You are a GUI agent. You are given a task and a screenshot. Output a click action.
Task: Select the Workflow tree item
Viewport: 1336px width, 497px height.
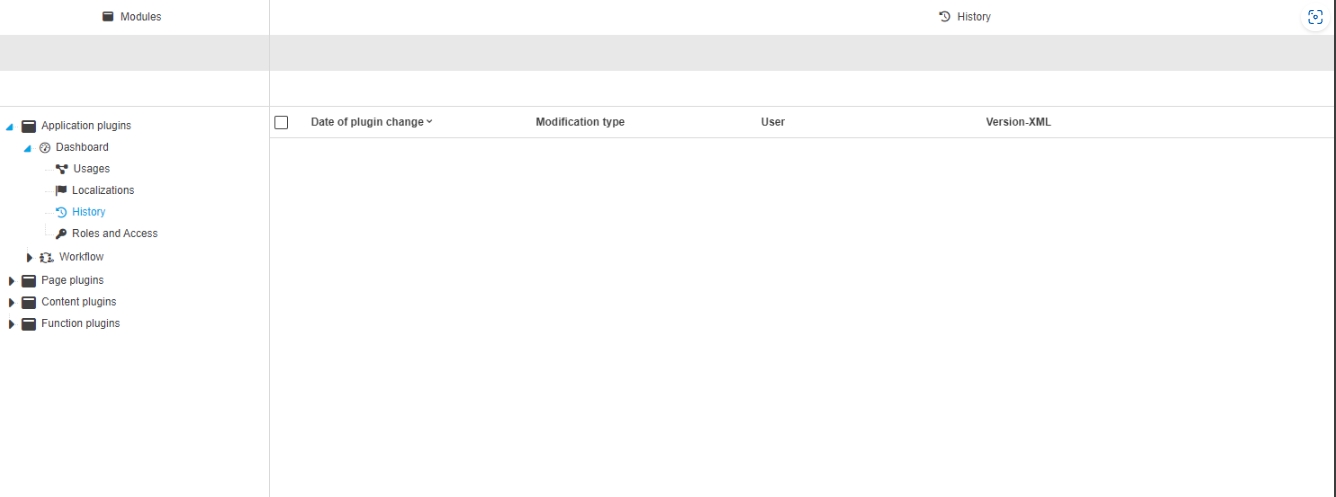[x=81, y=257]
